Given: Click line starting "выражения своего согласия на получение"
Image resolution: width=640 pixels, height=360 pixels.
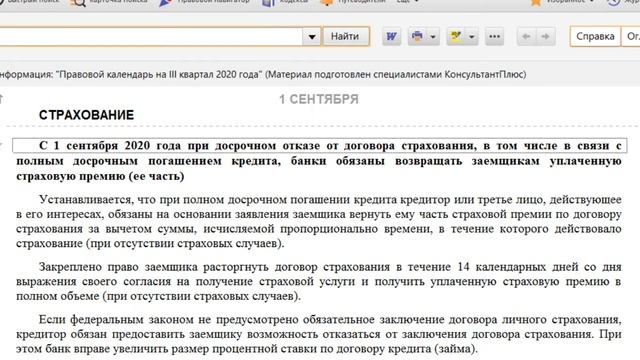Looking at the screenshot, I should point(319,282).
